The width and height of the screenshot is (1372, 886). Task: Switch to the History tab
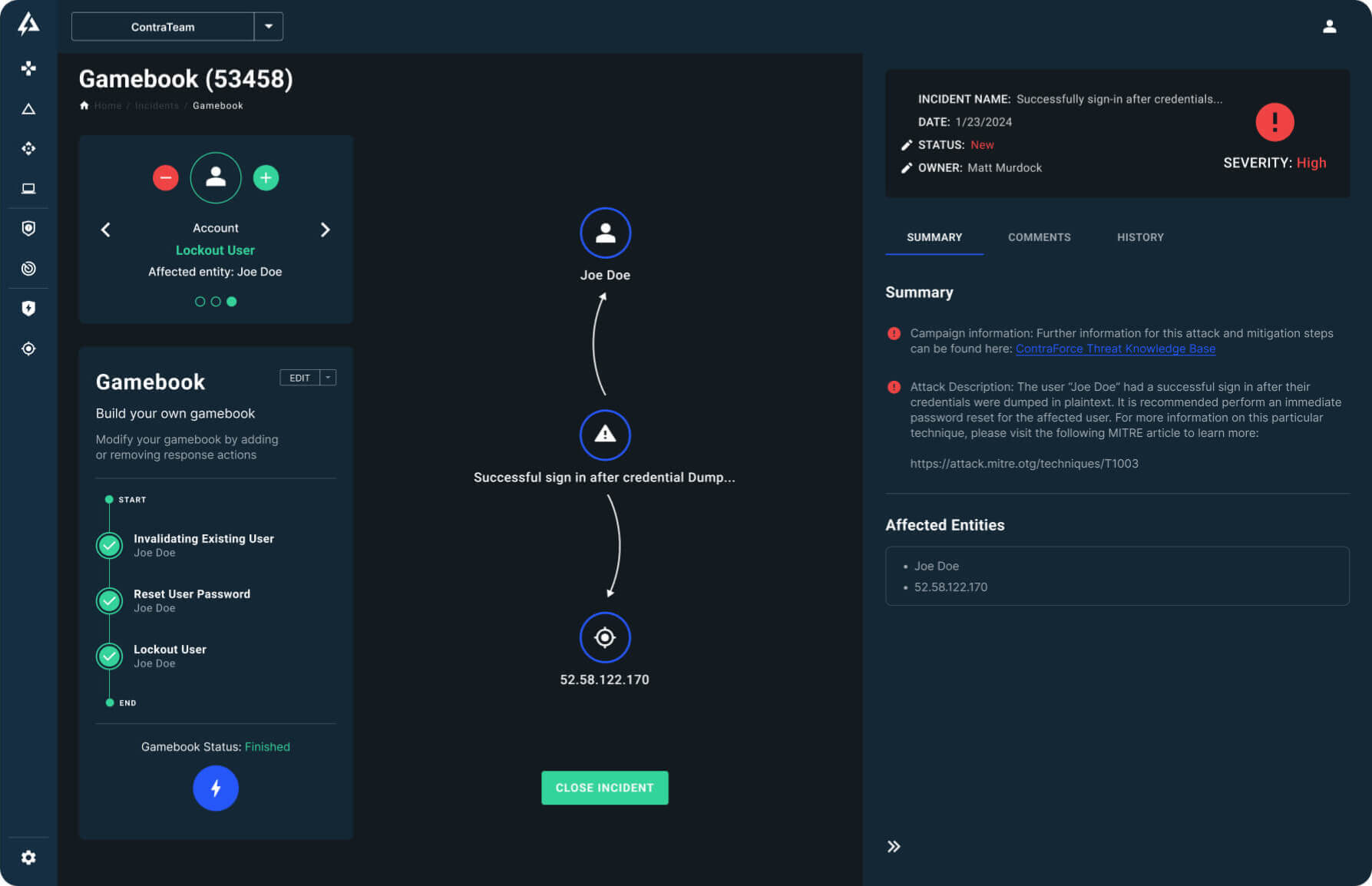(x=1140, y=237)
